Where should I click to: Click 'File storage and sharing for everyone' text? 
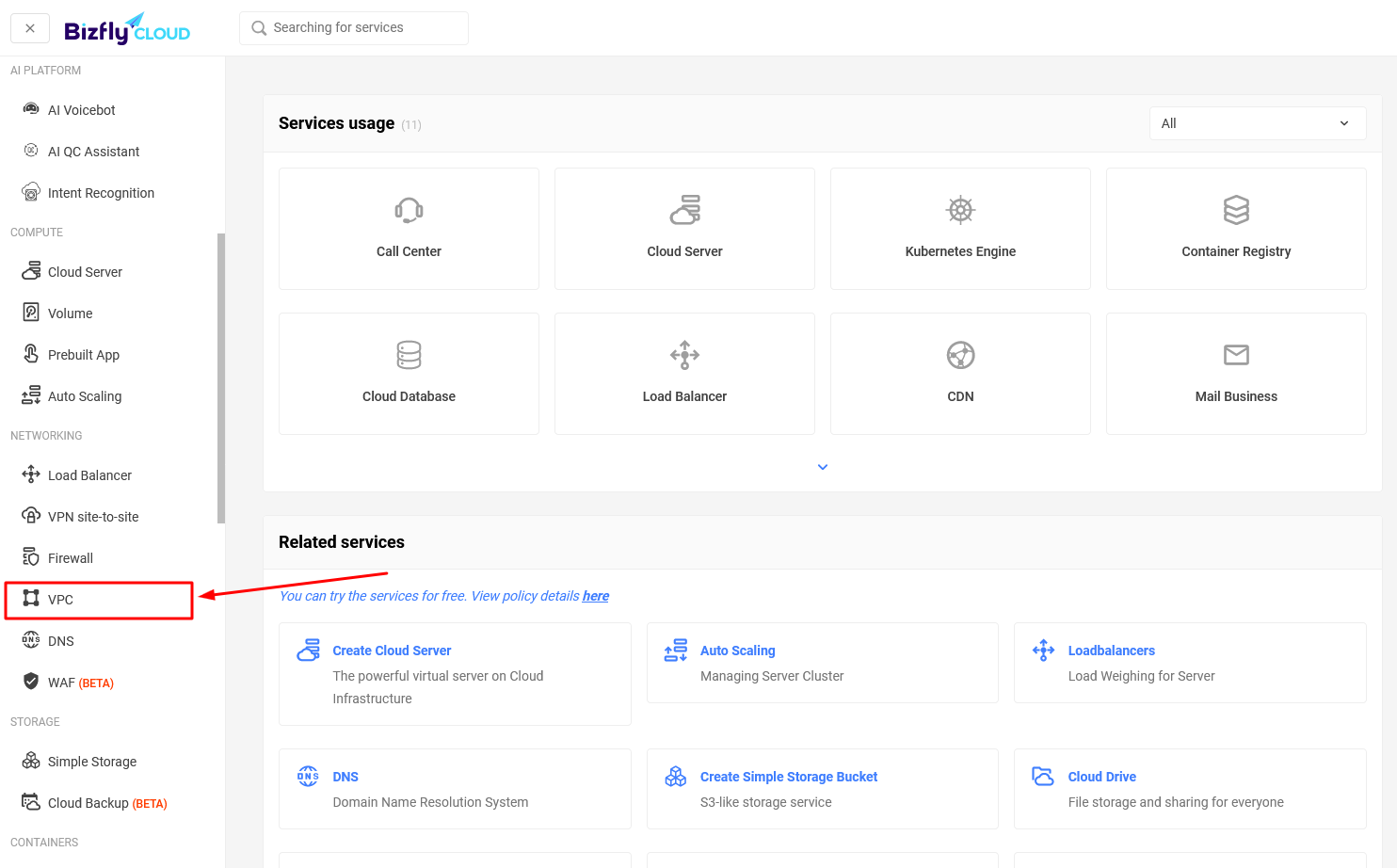pos(1176,802)
